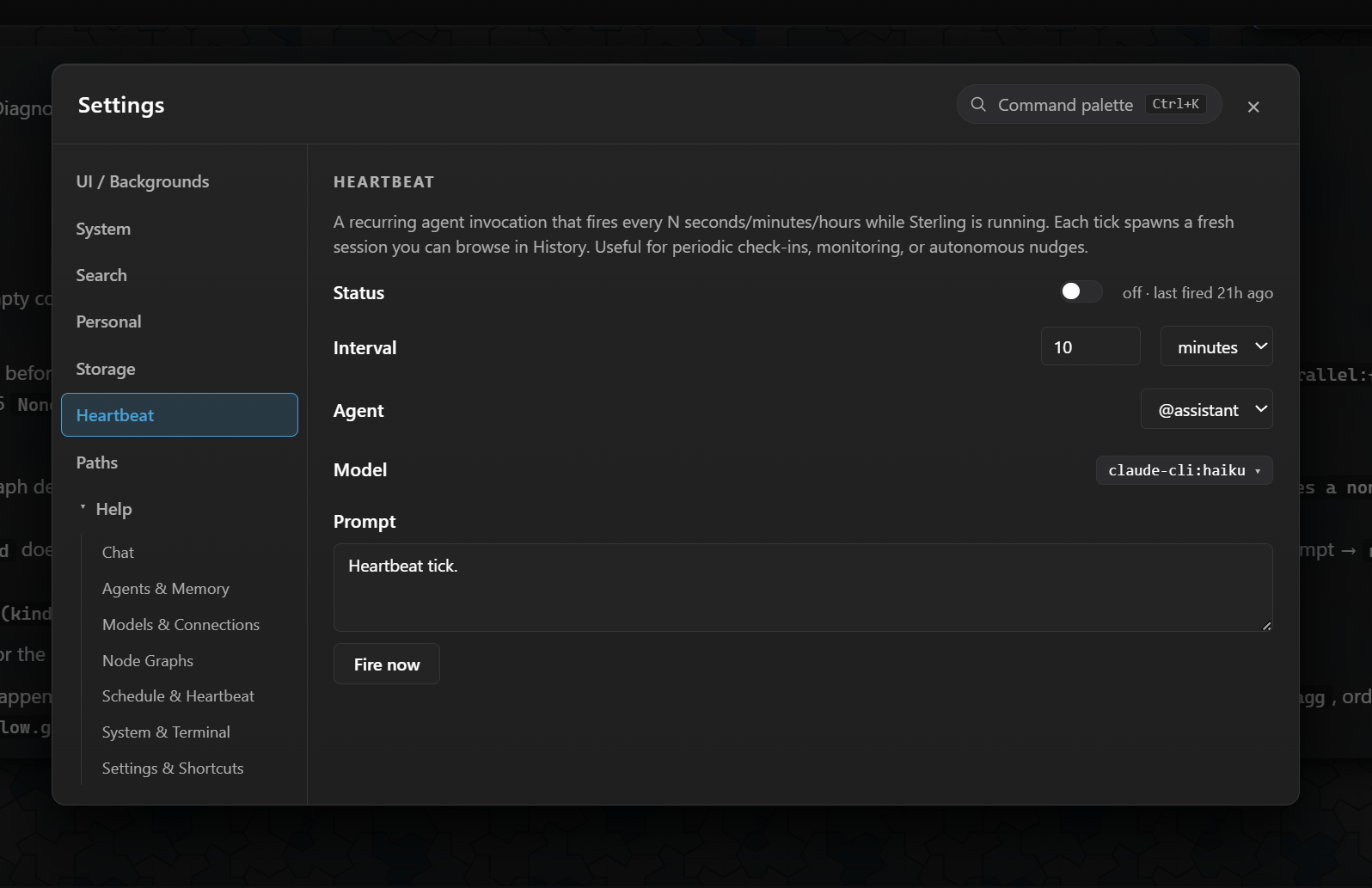Open the Model claude-cli:haiku selector
This screenshot has height=888, width=1372.
point(1184,470)
